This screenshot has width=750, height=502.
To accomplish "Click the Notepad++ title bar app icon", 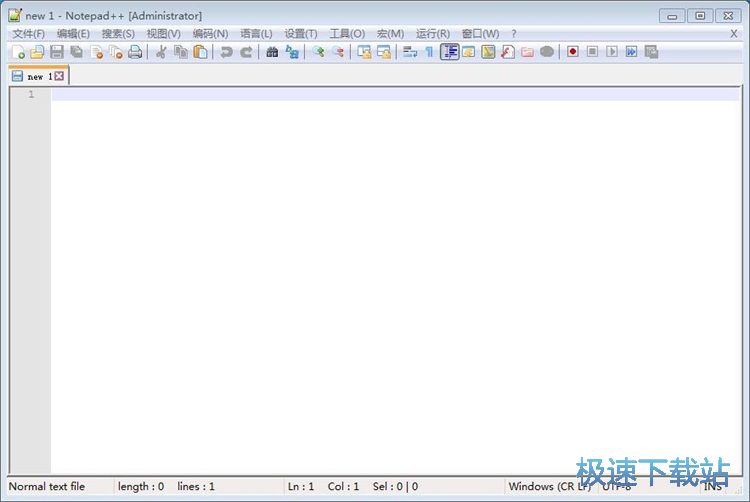I will 15,15.
